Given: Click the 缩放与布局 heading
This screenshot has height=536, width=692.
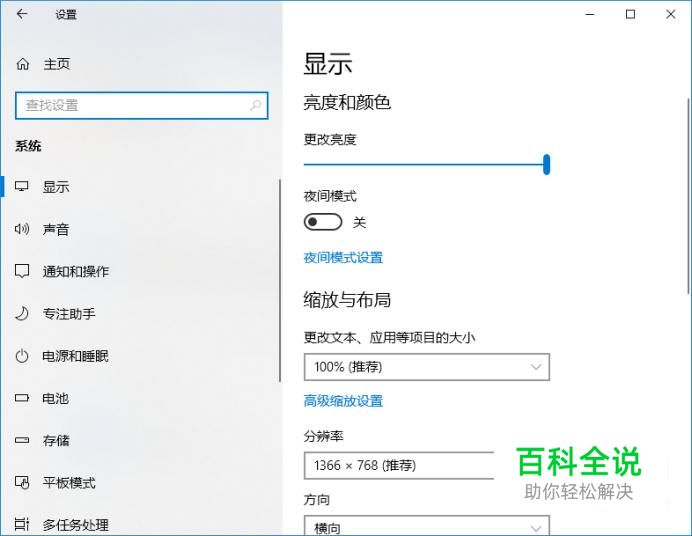Looking at the screenshot, I should (x=347, y=300).
